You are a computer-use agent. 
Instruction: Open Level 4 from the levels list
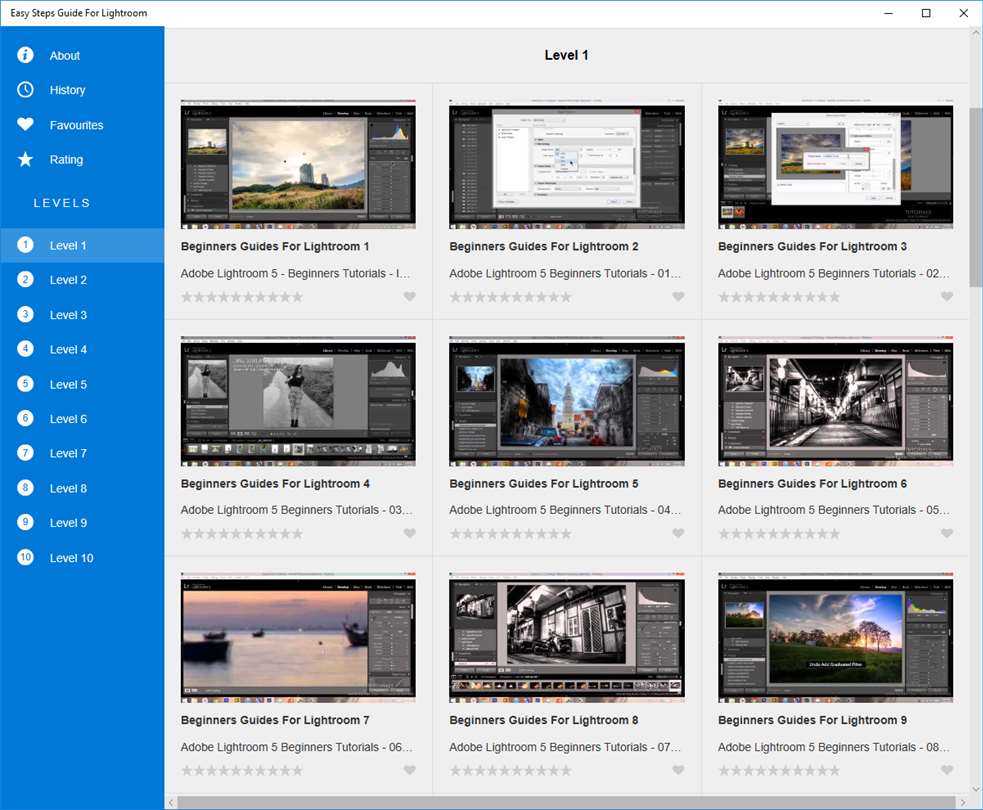68,350
